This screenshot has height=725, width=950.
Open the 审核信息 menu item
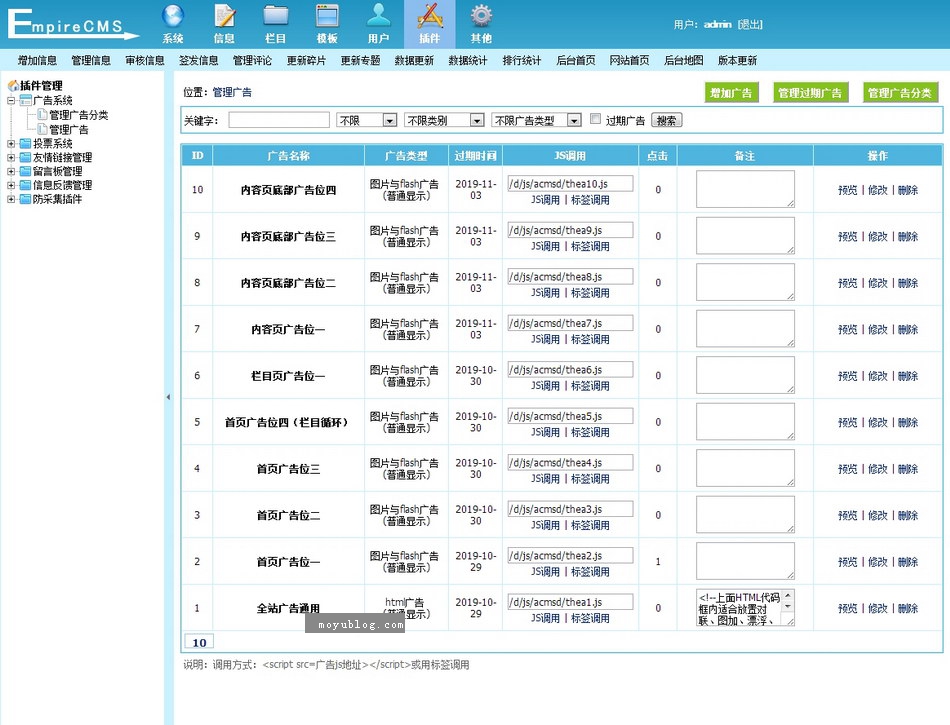(145, 60)
